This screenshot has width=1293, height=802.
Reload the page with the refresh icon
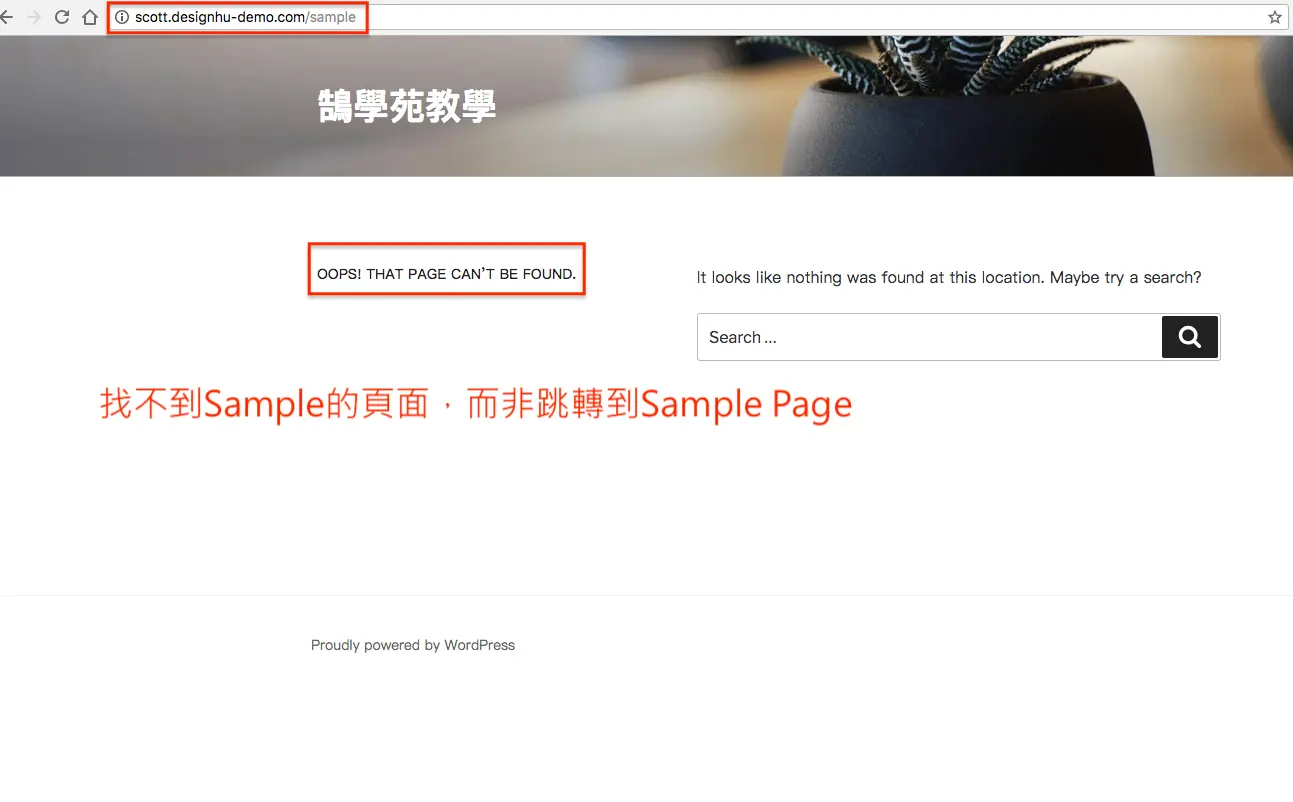(x=62, y=17)
